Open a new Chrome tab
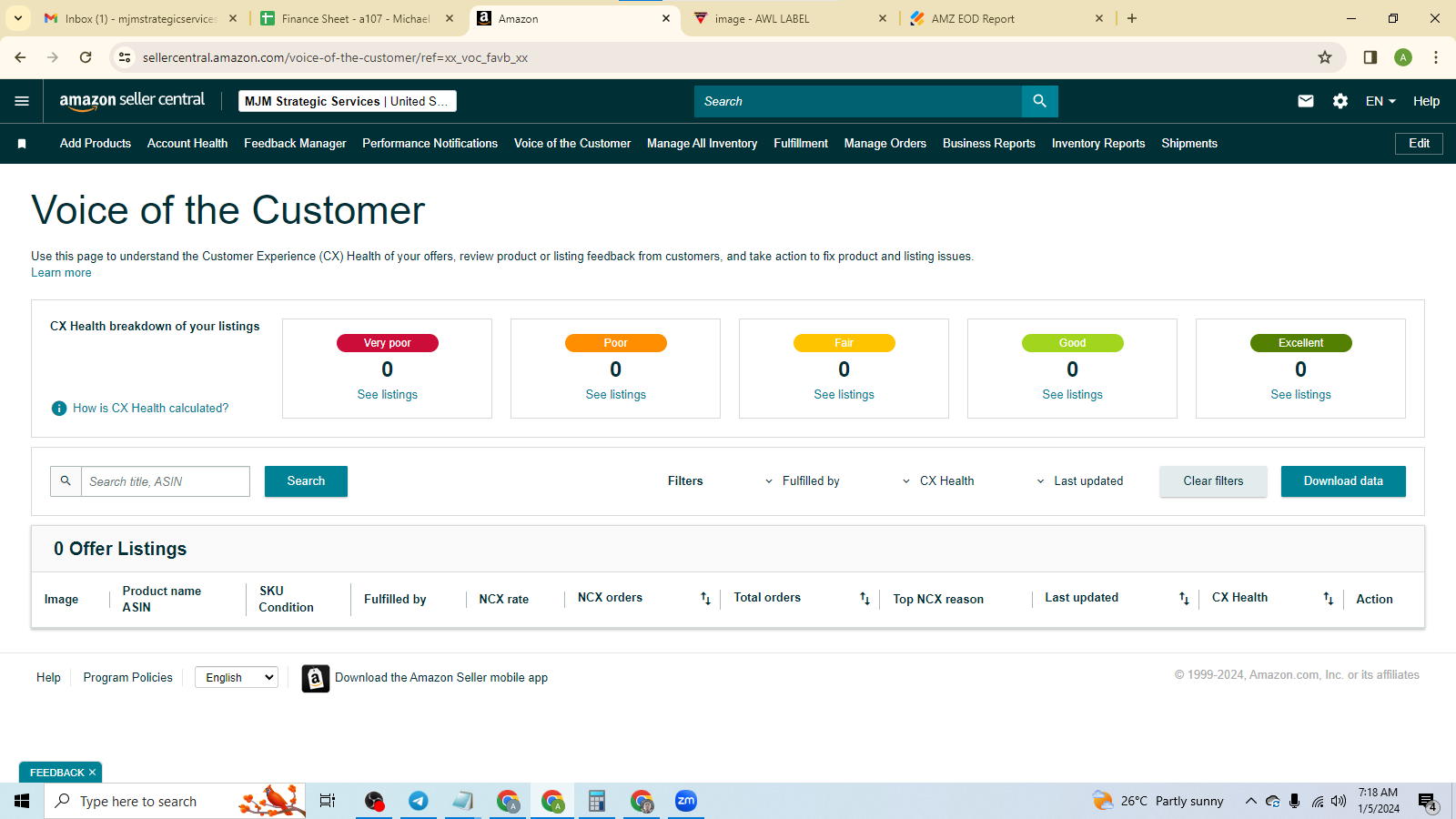The image size is (1456, 819). (1132, 18)
